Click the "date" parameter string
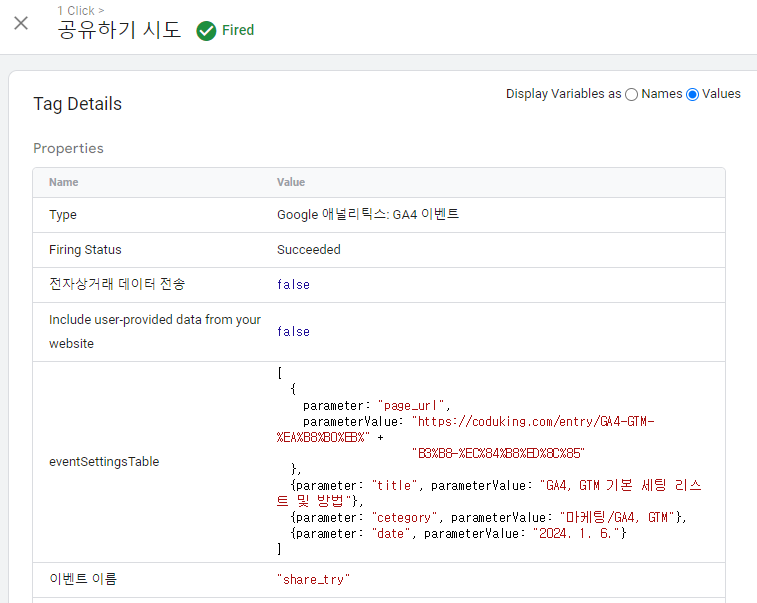 tap(391, 533)
